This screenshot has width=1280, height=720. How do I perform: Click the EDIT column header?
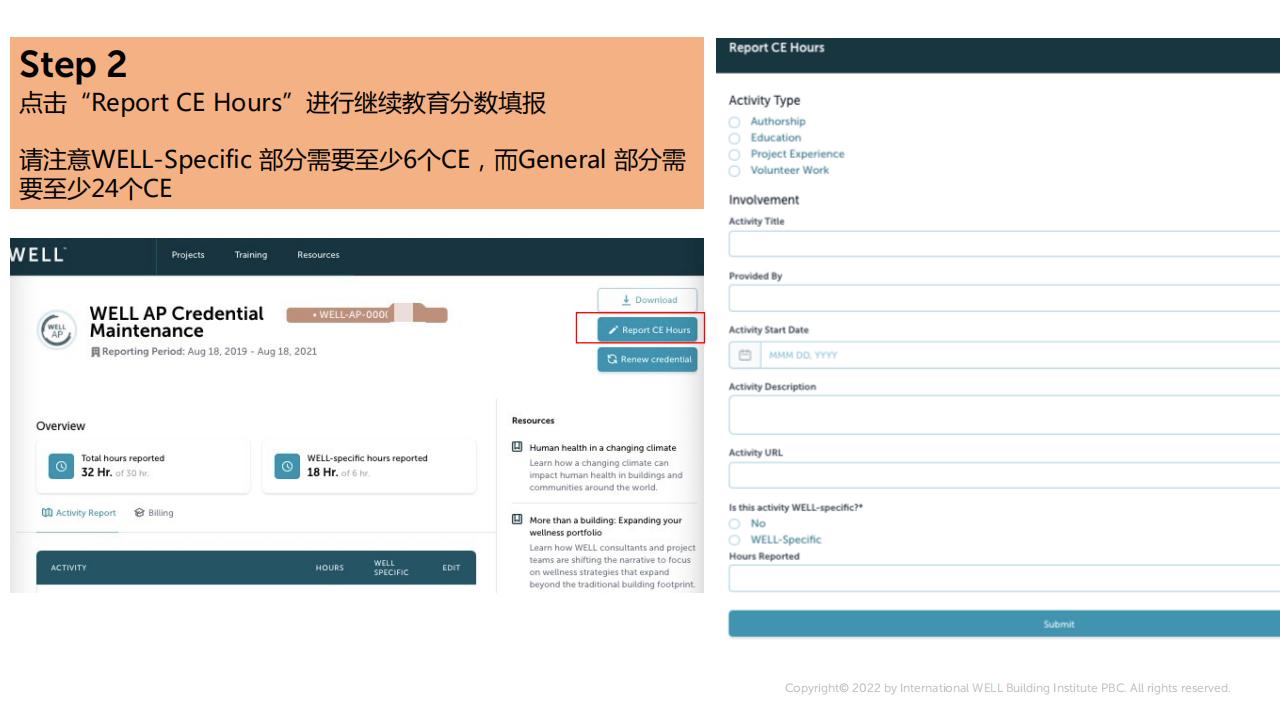[451, 568]
